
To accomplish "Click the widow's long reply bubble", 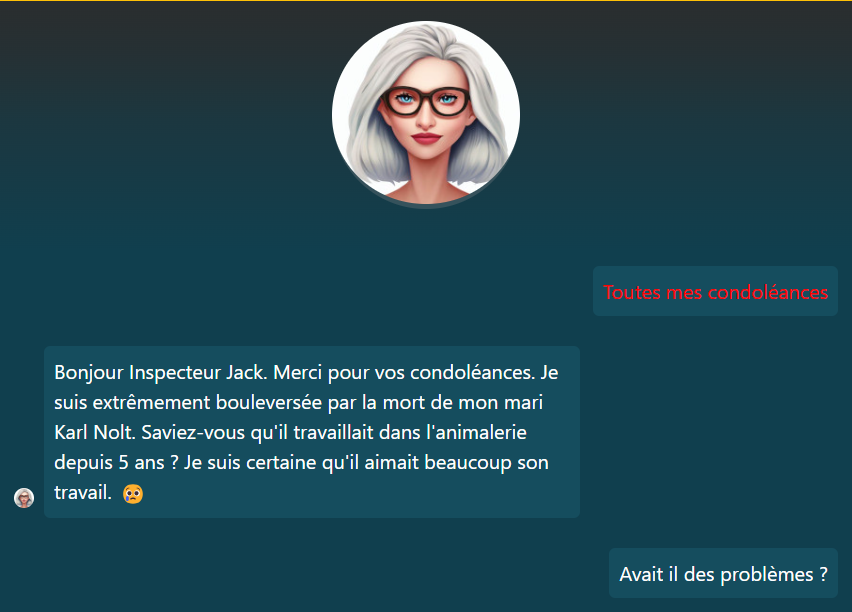I will point(312,432).
